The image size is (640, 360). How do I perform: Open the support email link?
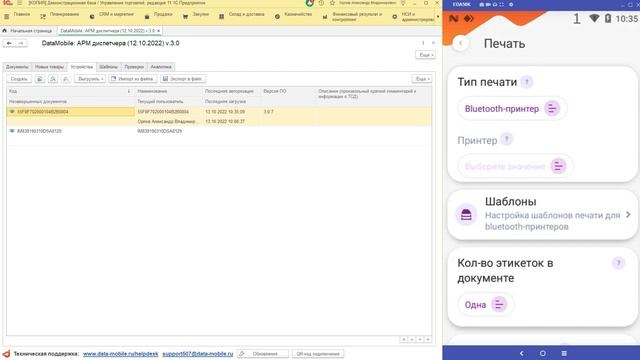[198, 354]
